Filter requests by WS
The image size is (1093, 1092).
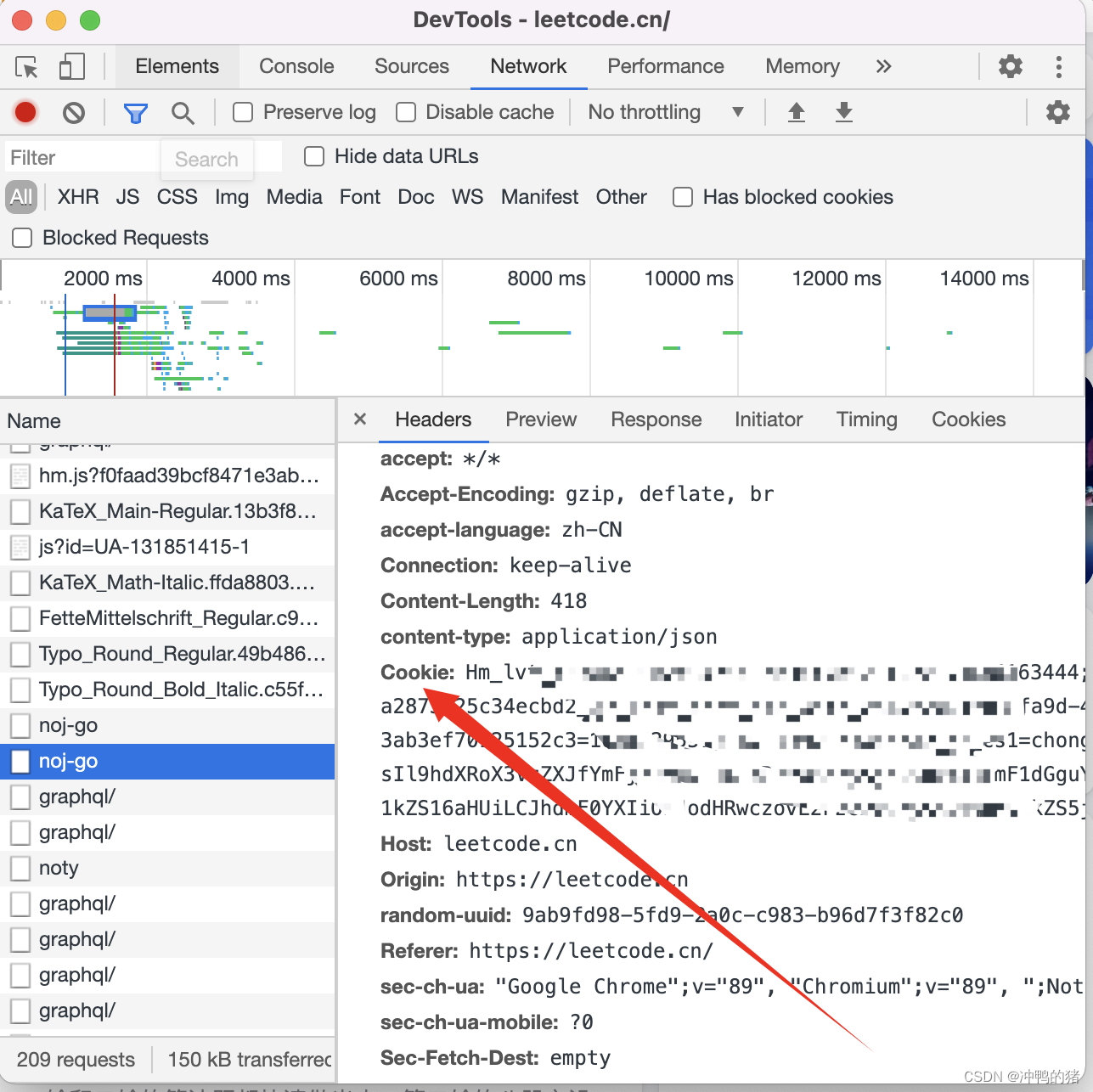coord(467,197)
